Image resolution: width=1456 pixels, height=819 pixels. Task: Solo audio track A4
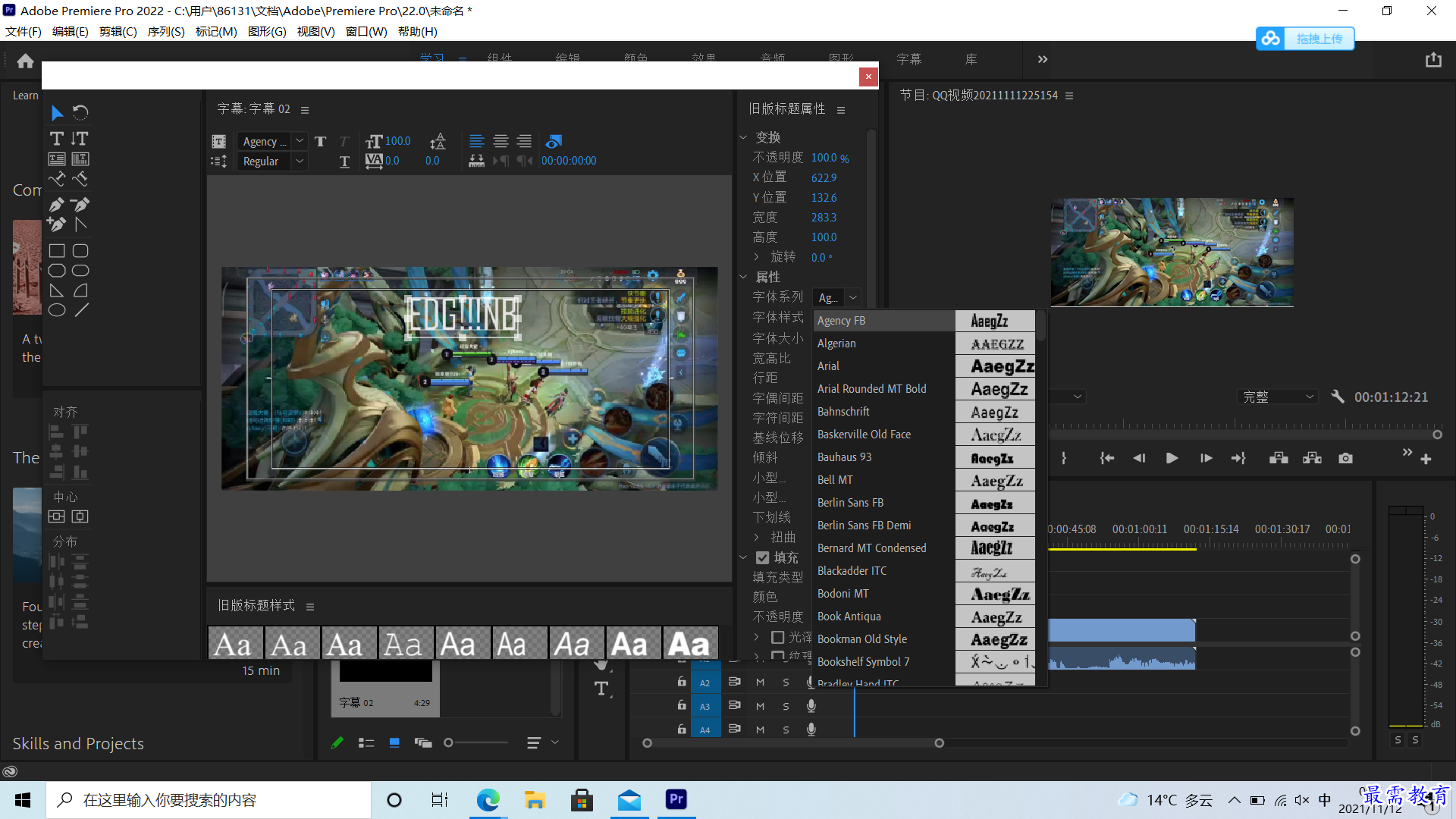point(786,730)
